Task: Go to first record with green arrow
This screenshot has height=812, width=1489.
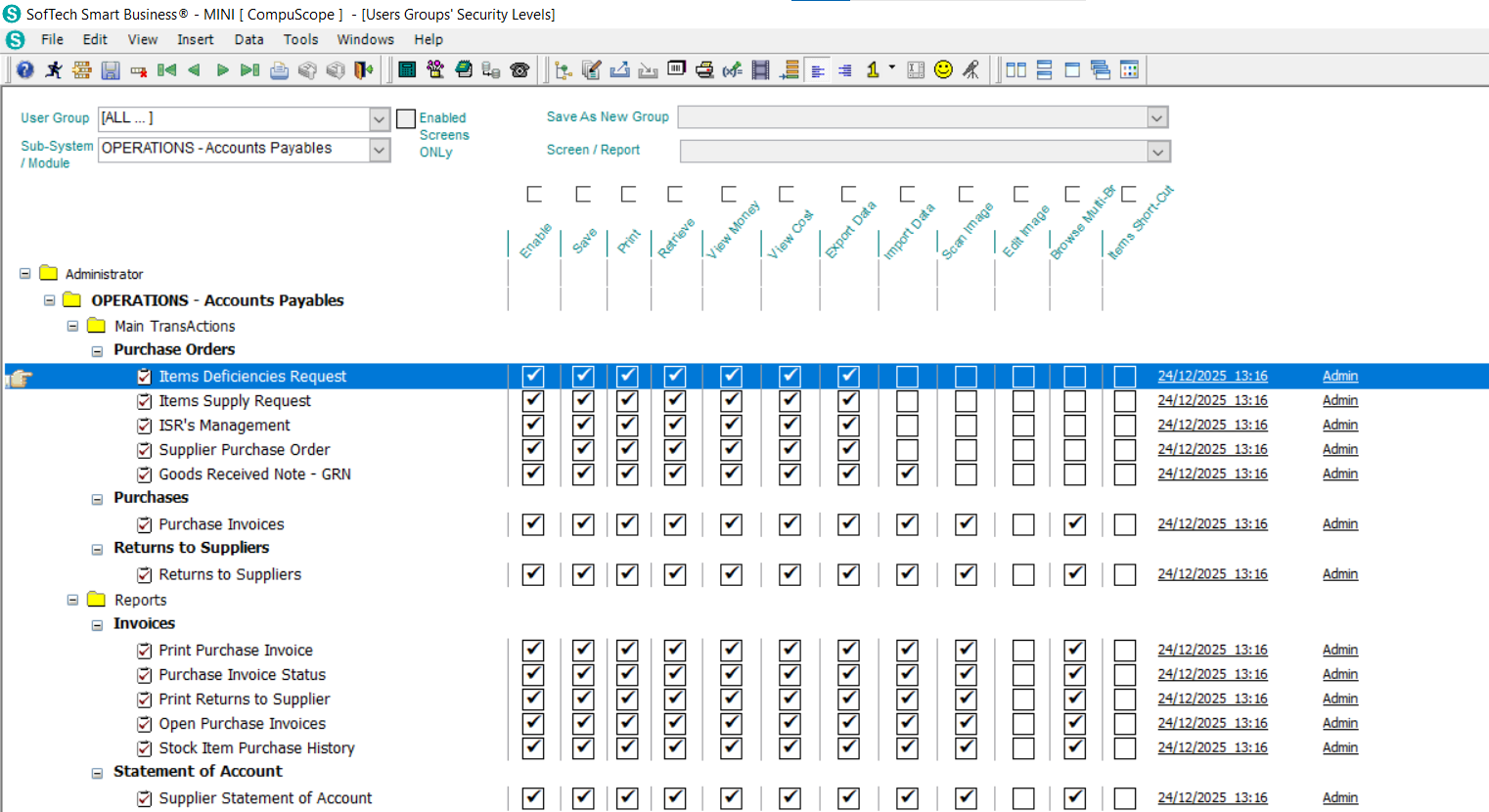Action: coord(167,69)
